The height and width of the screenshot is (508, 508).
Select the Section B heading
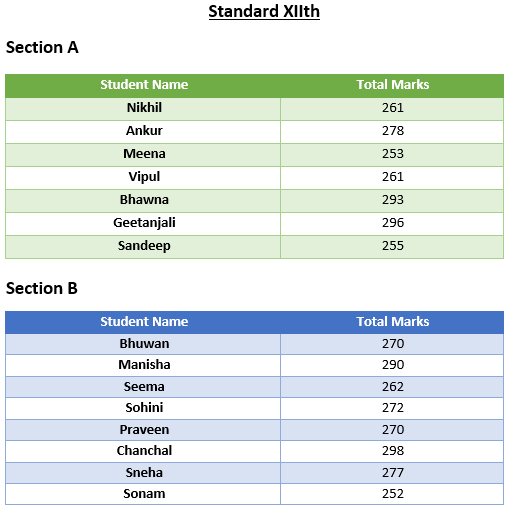[x=42, y=288]
